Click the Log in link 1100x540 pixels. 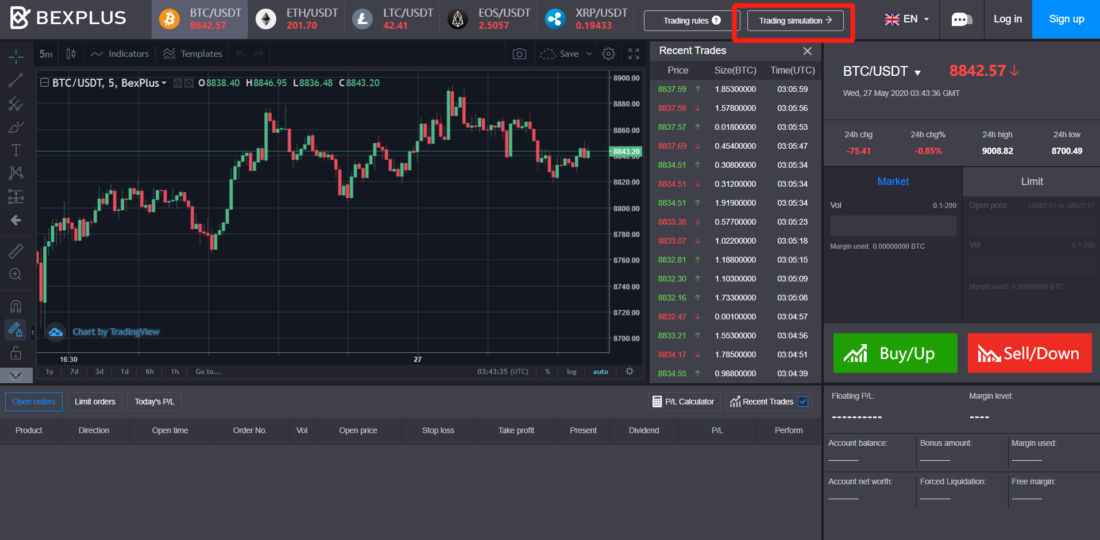click(x=1007, y=19)
